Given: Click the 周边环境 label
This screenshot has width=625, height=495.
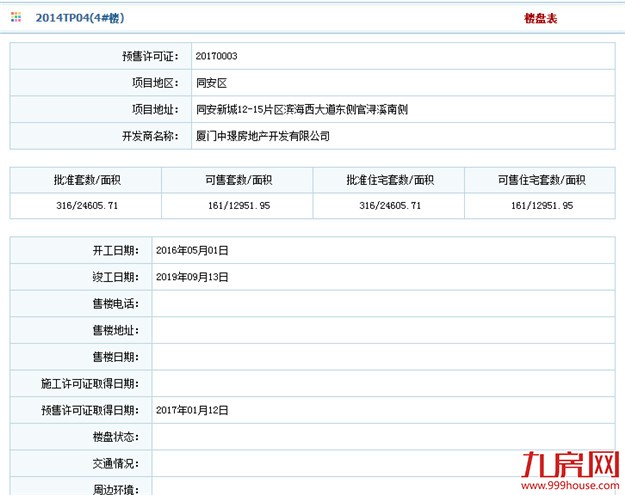Looking at the screenshot, I should click(116, 489).
